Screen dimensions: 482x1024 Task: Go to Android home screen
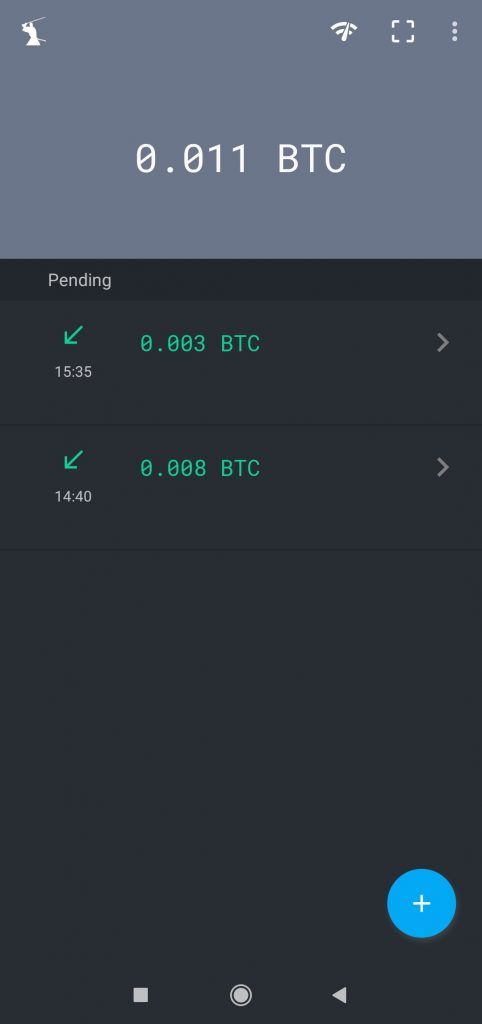tap(240, 995)
